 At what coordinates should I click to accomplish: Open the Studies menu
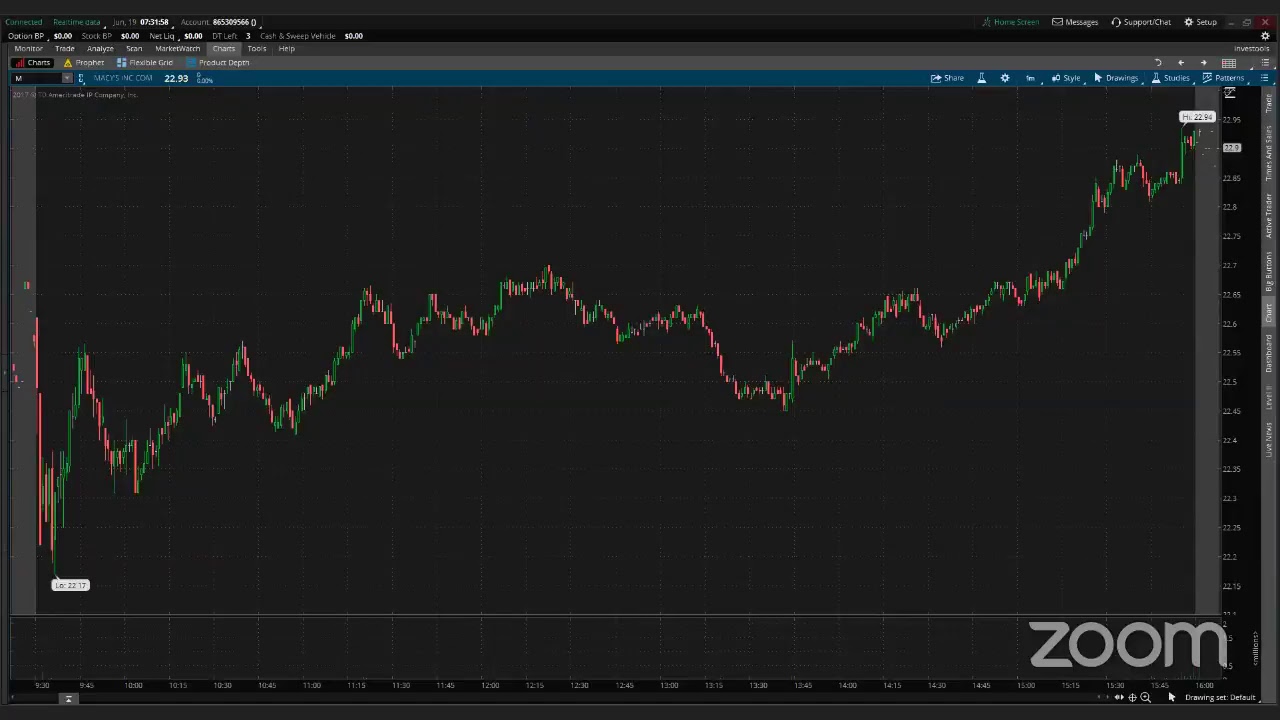point(1170,78)
